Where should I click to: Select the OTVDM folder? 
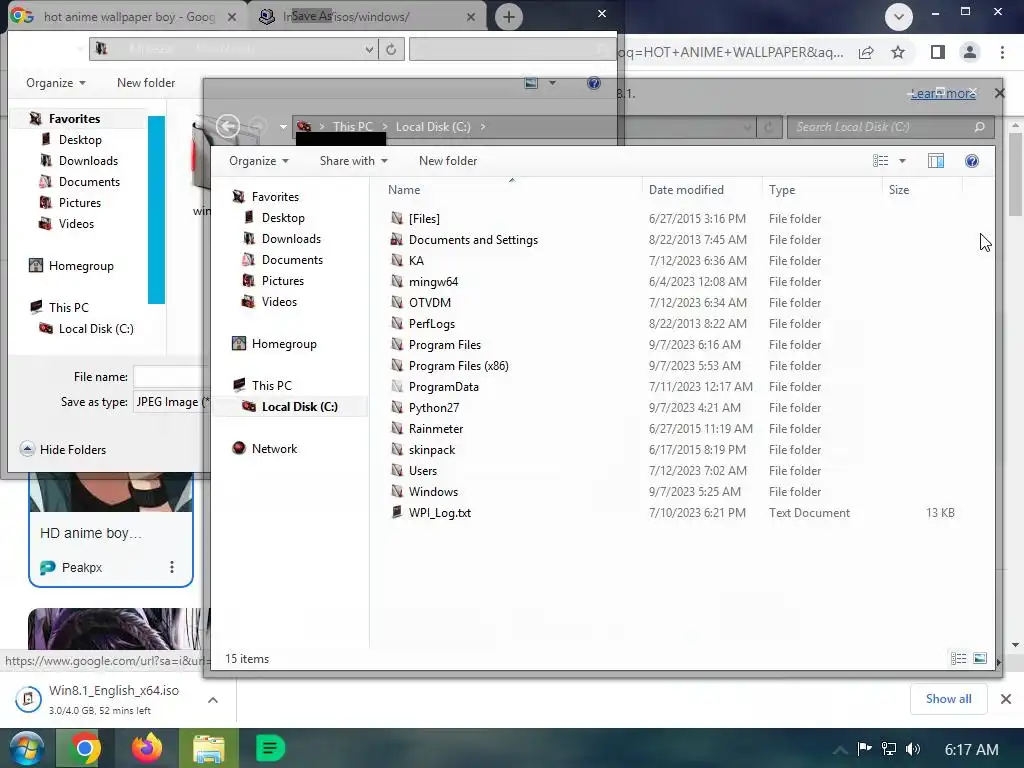tap(430, 302)
